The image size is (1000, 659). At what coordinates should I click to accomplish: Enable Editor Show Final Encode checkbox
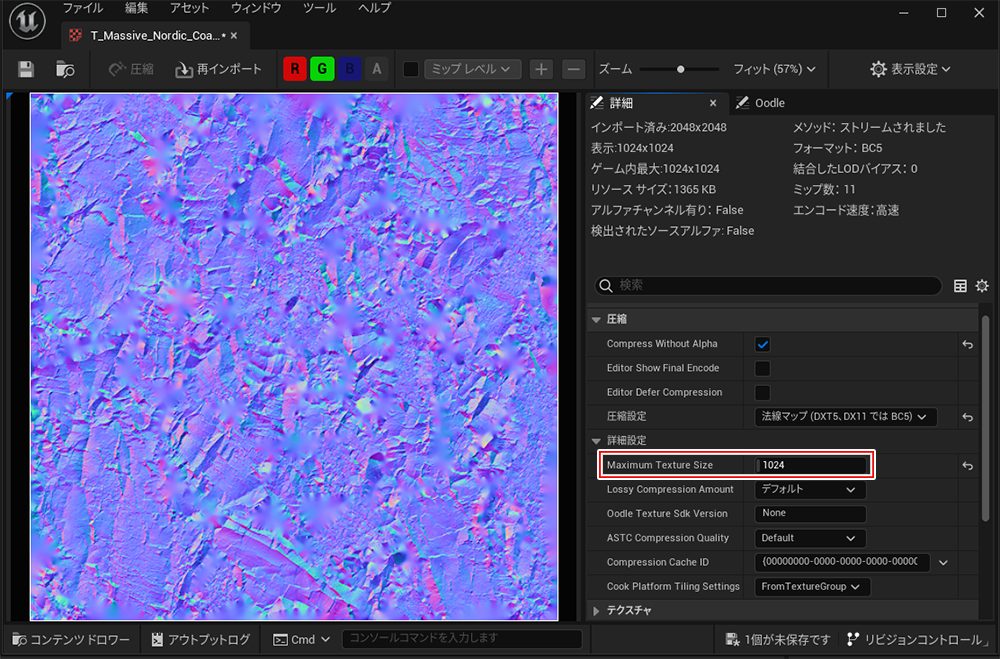763,368
